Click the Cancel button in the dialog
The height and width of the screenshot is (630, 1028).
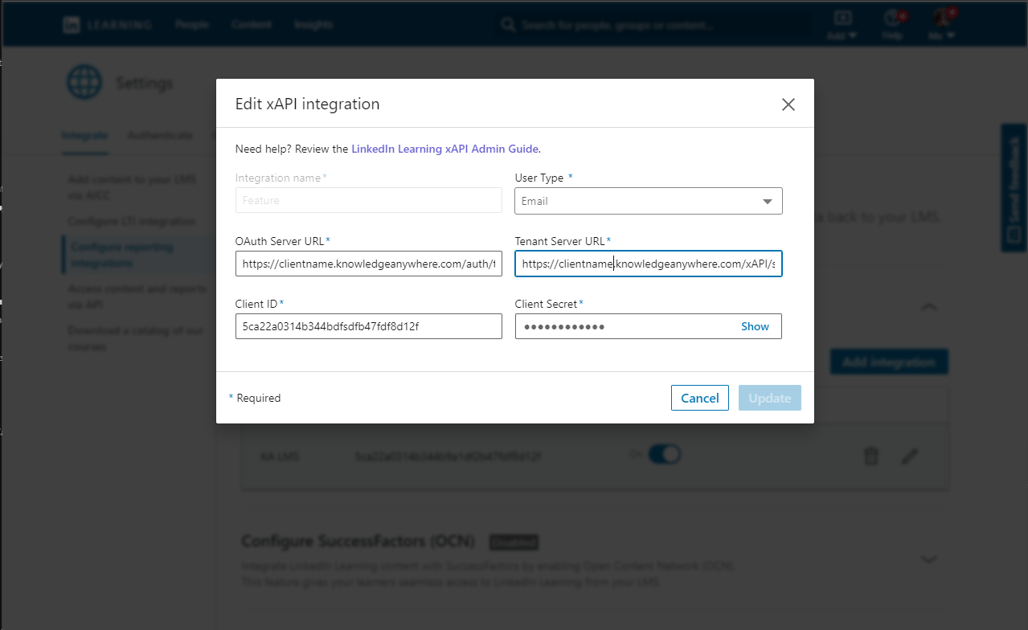(699, 397)
